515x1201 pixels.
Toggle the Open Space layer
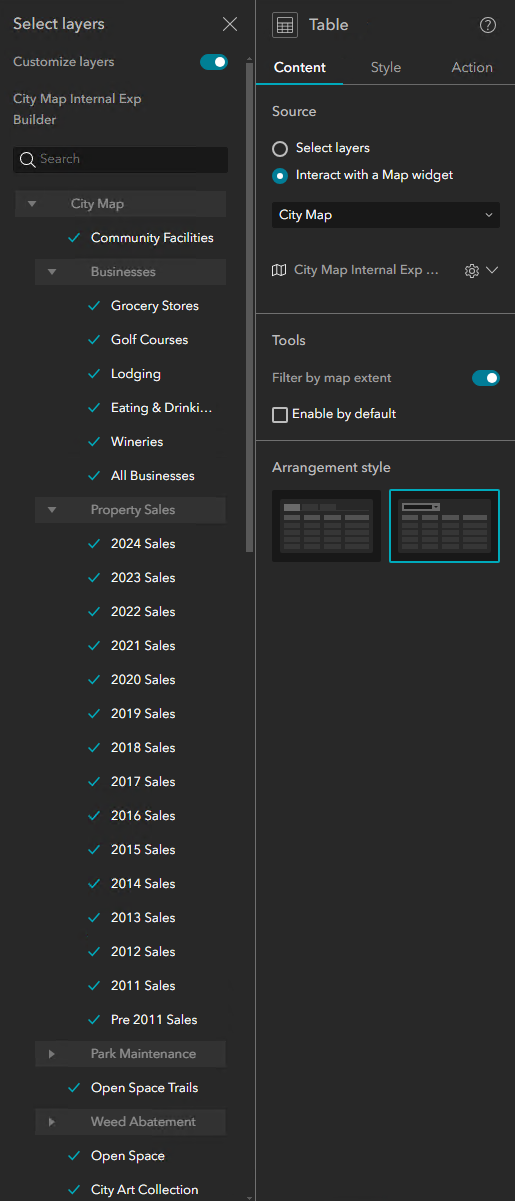[x=74, y=1156]
